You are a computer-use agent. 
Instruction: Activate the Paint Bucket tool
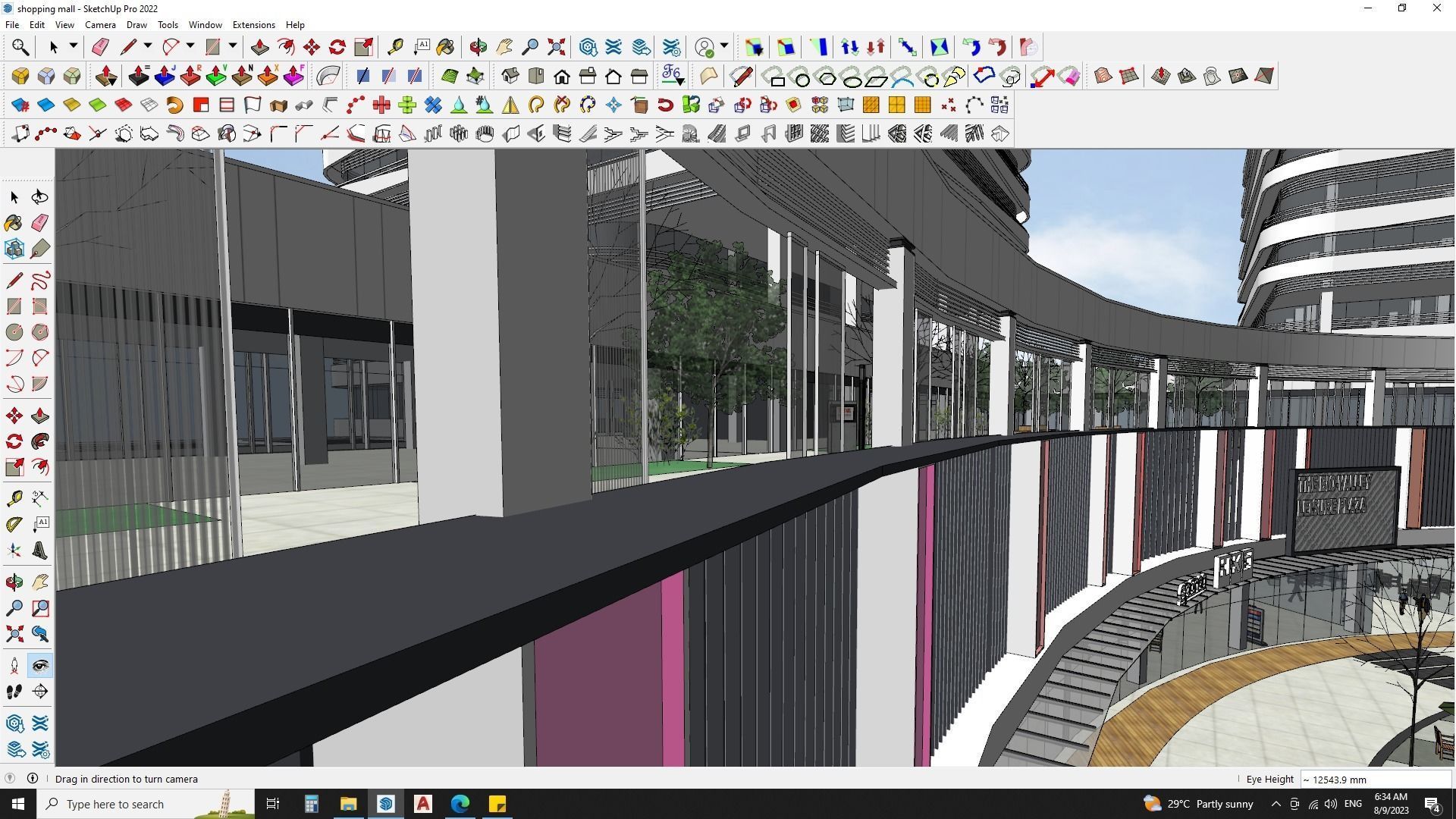click(x=445, y=47)
